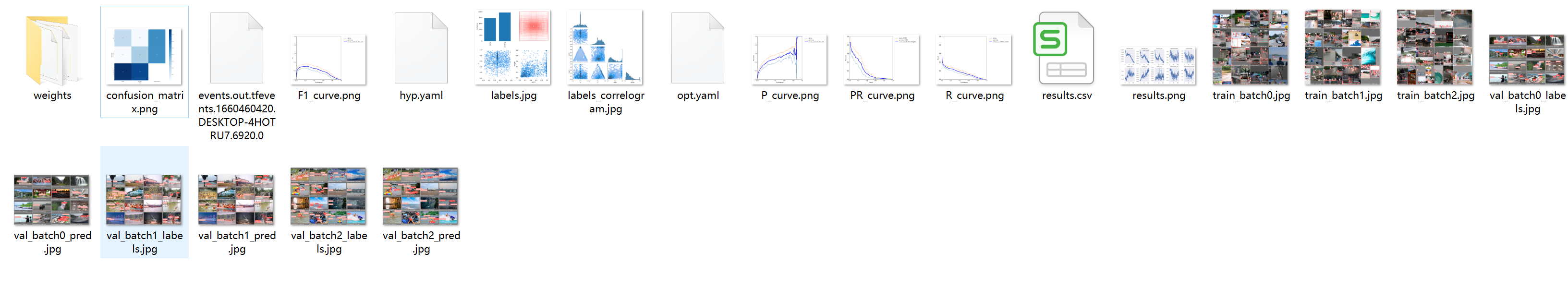Select the opt.yaml file icon
1568x289 pixels.
click(698, 48)
